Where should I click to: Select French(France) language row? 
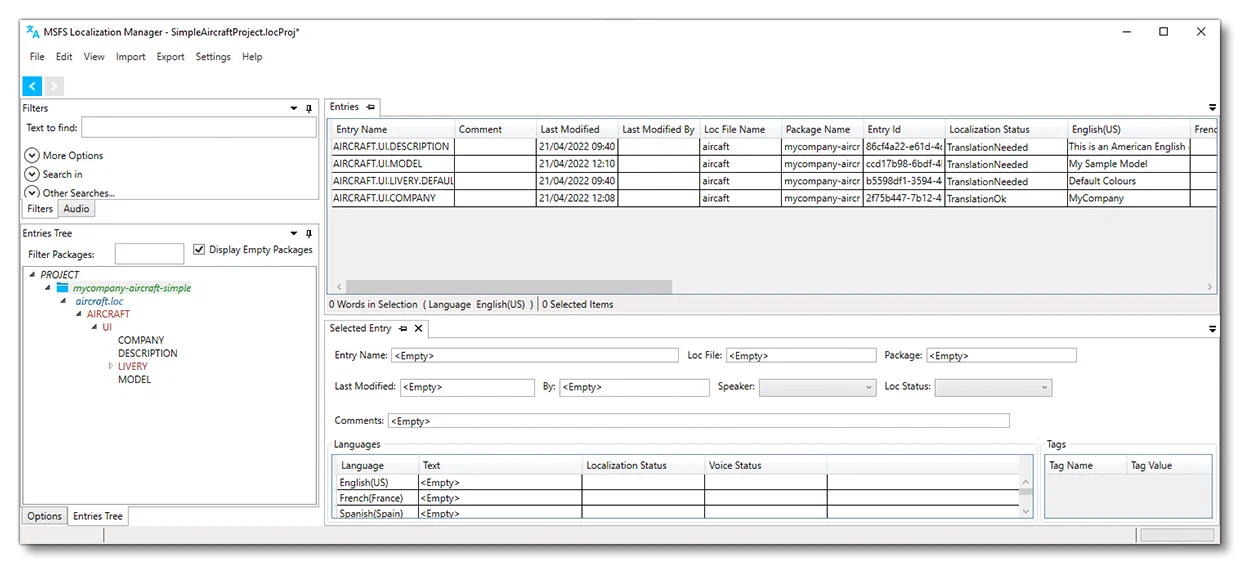click(x=676, y=498)
